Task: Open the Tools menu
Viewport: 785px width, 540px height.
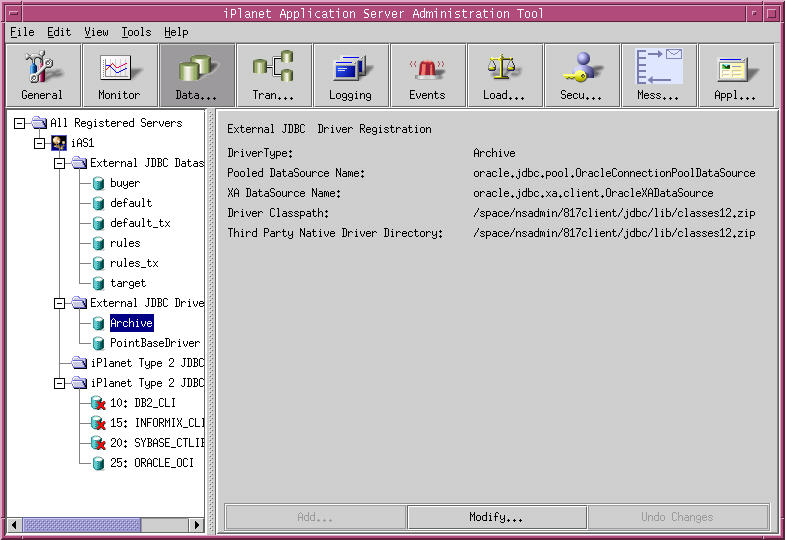Action: click(x=136, y=32)
